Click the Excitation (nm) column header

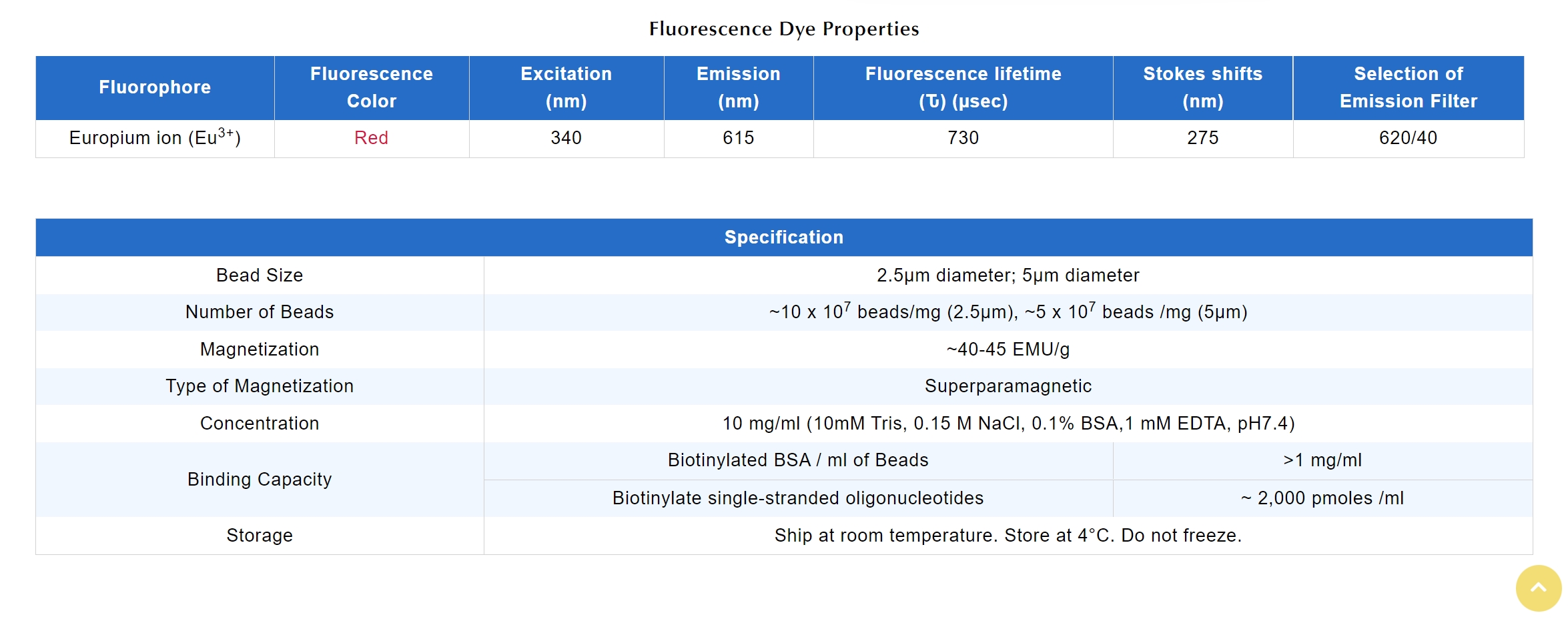[x=566, y=87]
